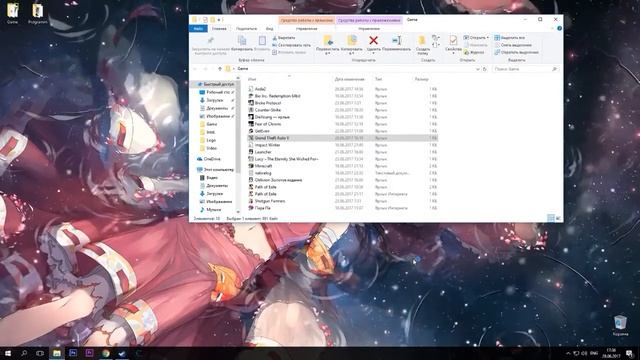The image size is (640, 360).
Task: Click the refresh icon beside address bar
Action: (x=485, y=69)
